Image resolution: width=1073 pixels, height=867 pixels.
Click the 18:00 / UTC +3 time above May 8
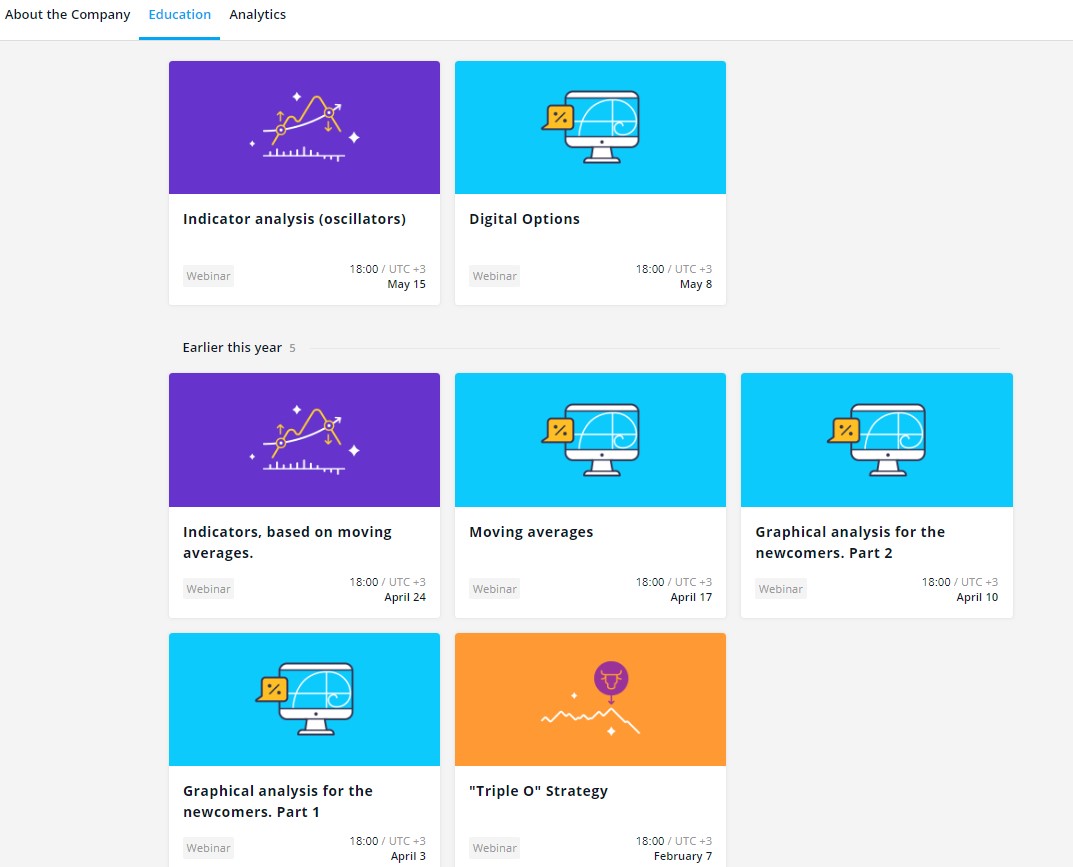click(673, 269)
